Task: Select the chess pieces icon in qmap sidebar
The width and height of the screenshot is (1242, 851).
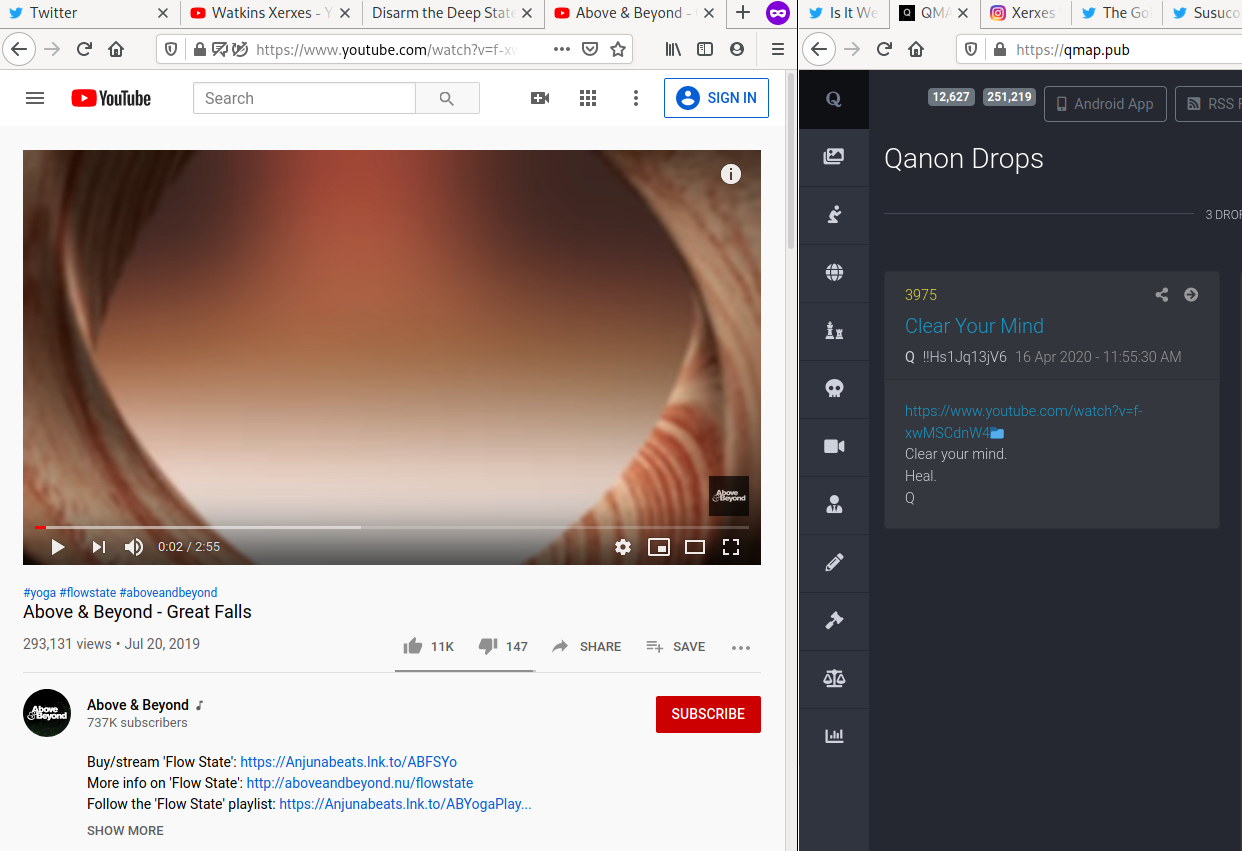Action: (x=834, y=330)
